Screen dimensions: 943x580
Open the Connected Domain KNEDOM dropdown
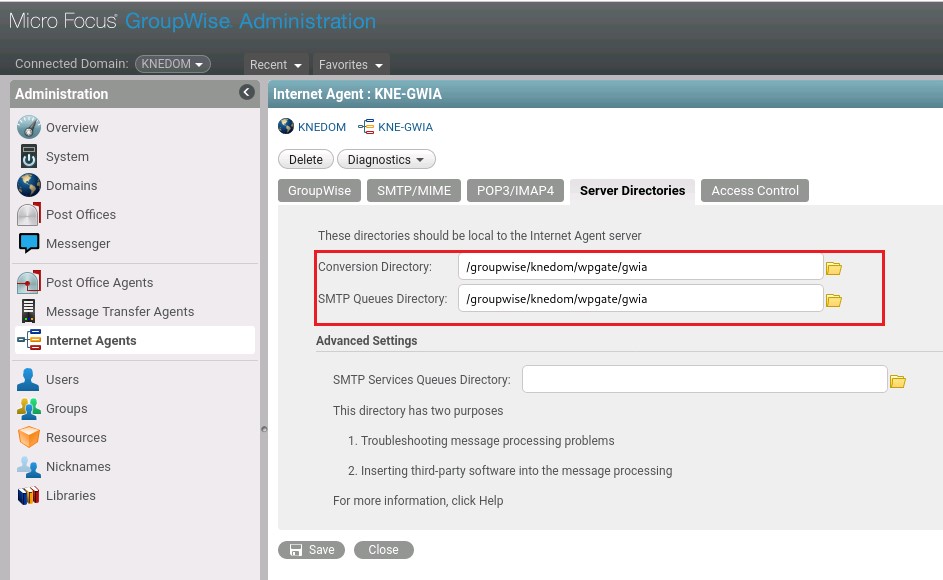click(173, 64)
